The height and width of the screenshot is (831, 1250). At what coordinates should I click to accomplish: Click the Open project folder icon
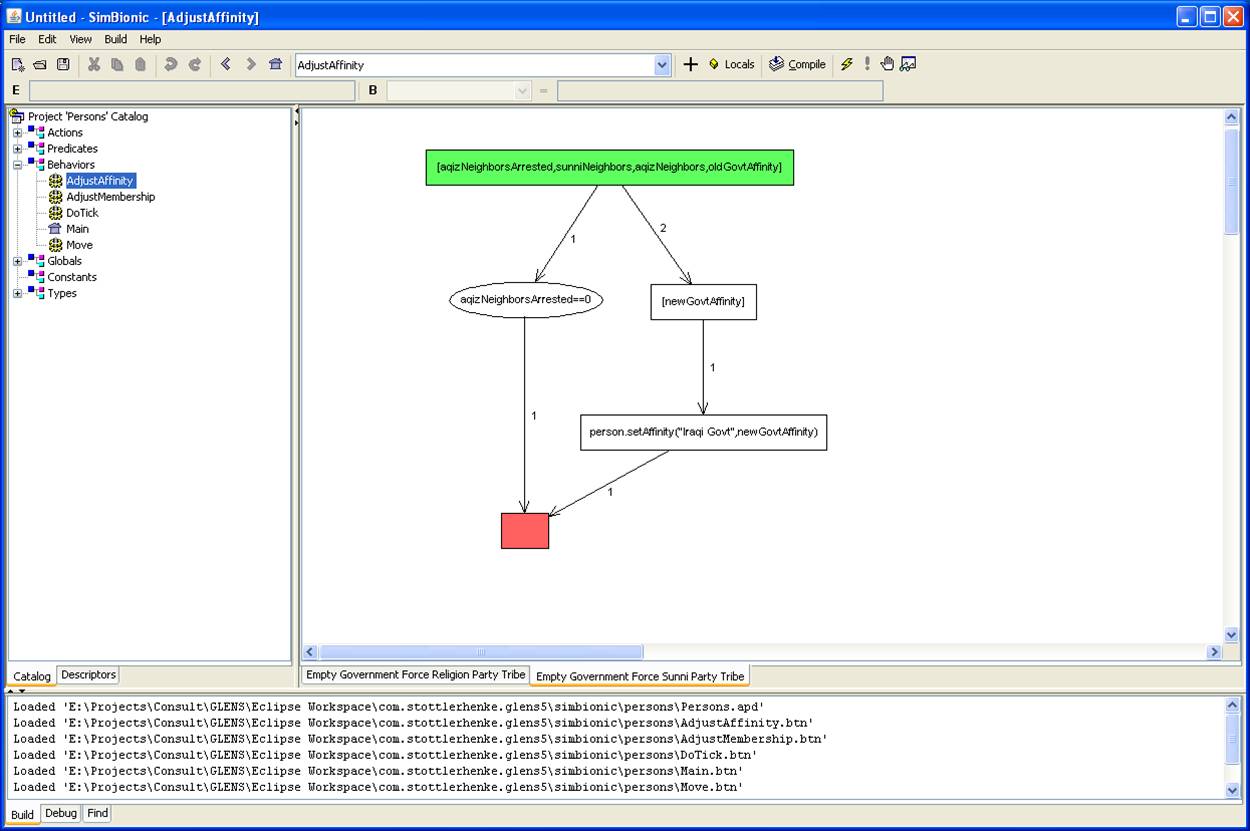[40, 64]
